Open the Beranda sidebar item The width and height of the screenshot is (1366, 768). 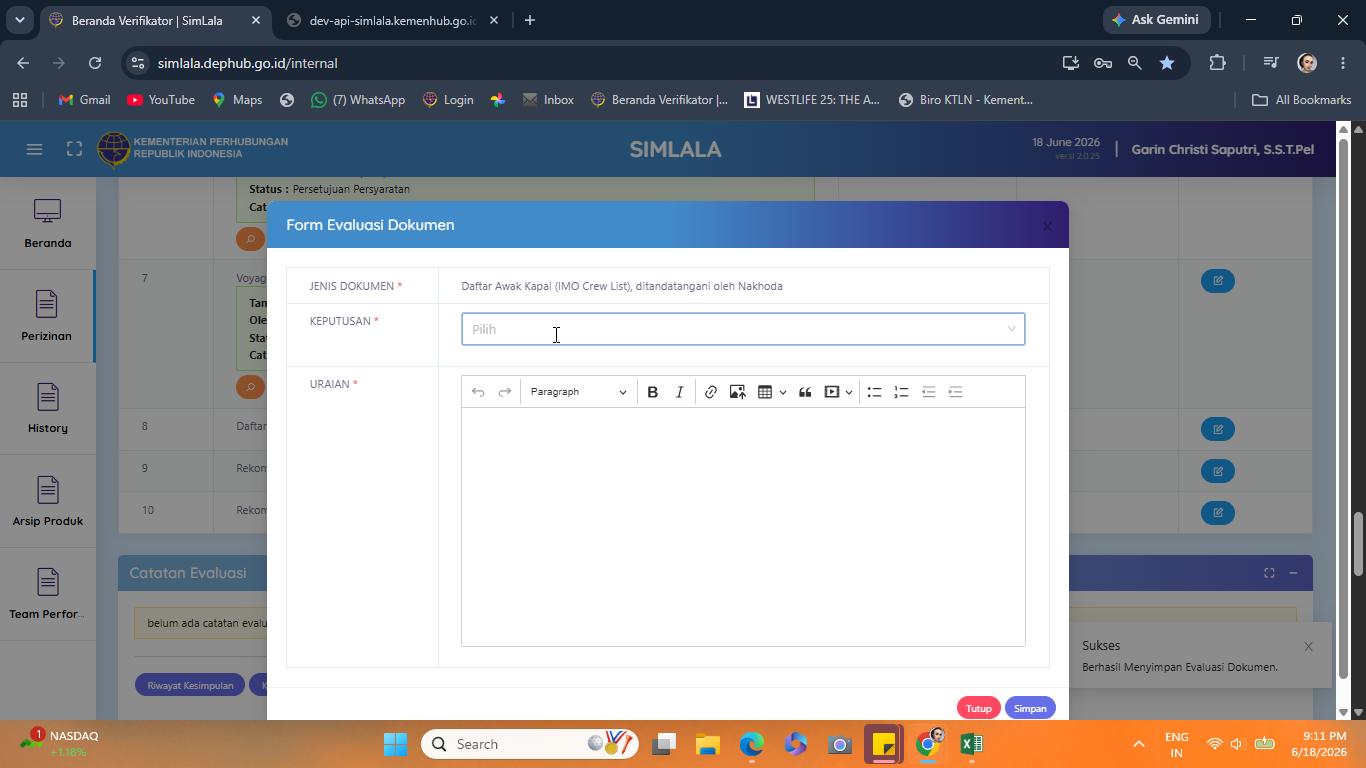tap(48, 224)
